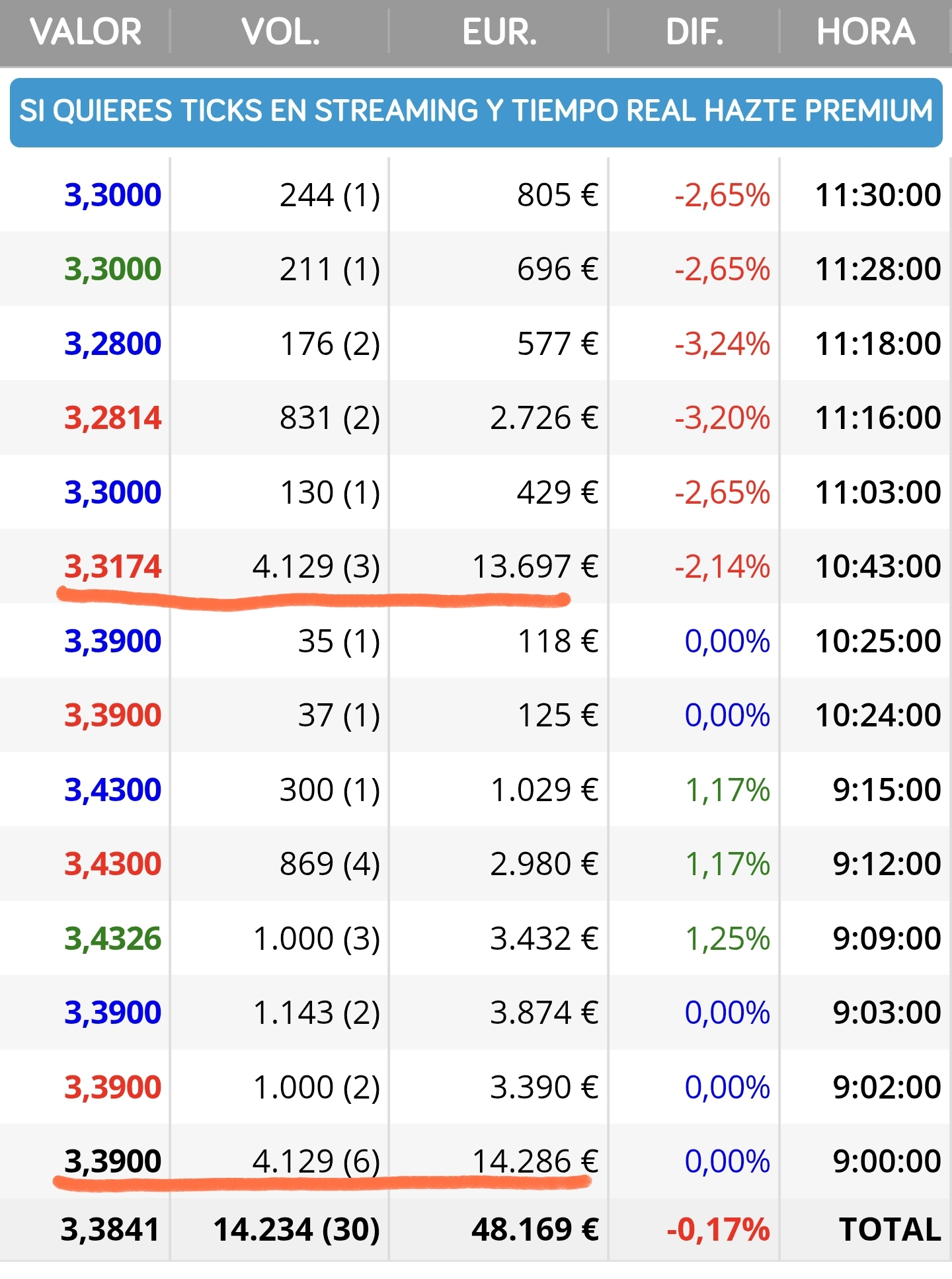952x1279 pixels.
Task: Click the 10:43:00 time cell
Action: click(878, 566)
